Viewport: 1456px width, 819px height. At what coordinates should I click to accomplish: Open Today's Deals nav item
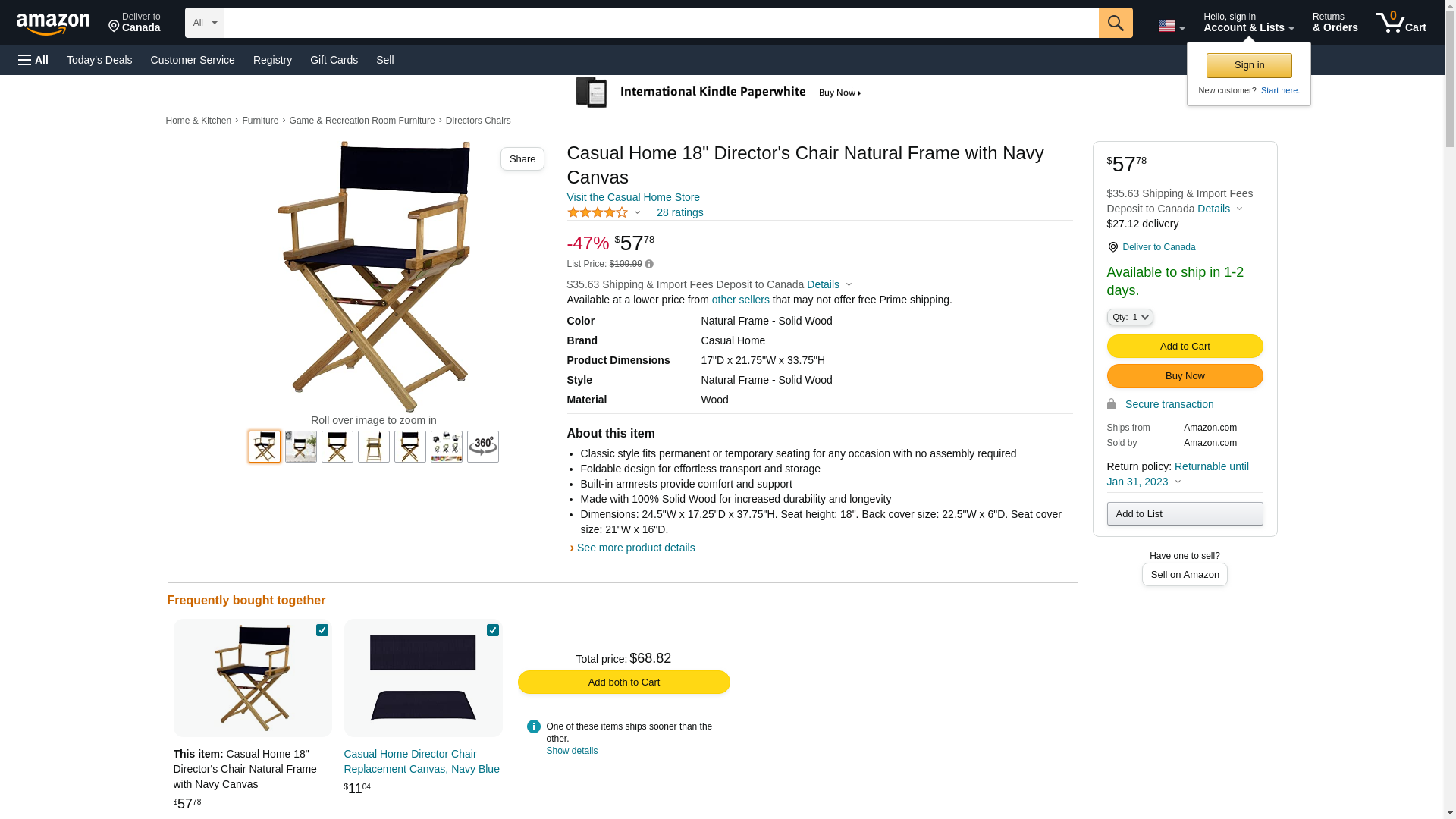[99, 60]
